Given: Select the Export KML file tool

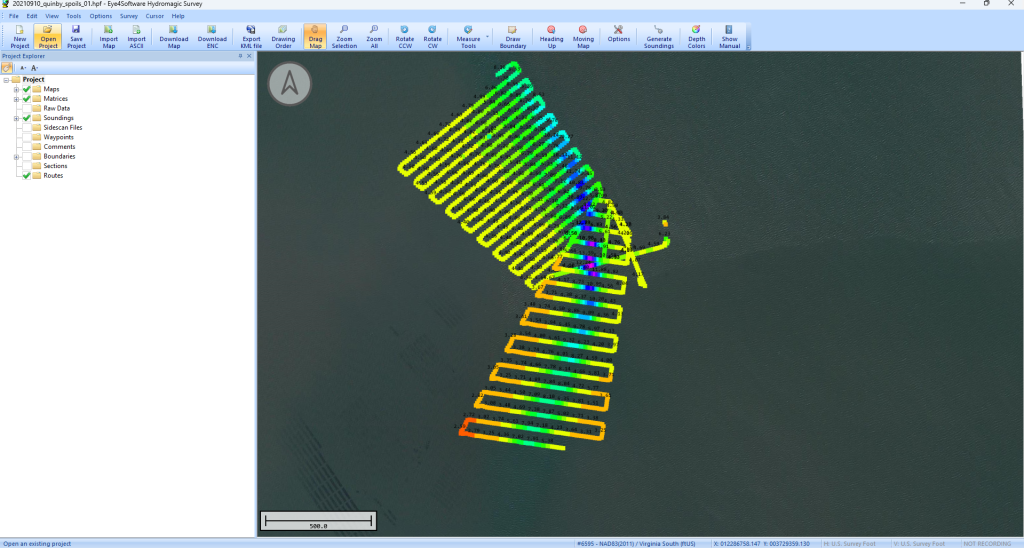Looking at the screenshot, I should 251,37.
